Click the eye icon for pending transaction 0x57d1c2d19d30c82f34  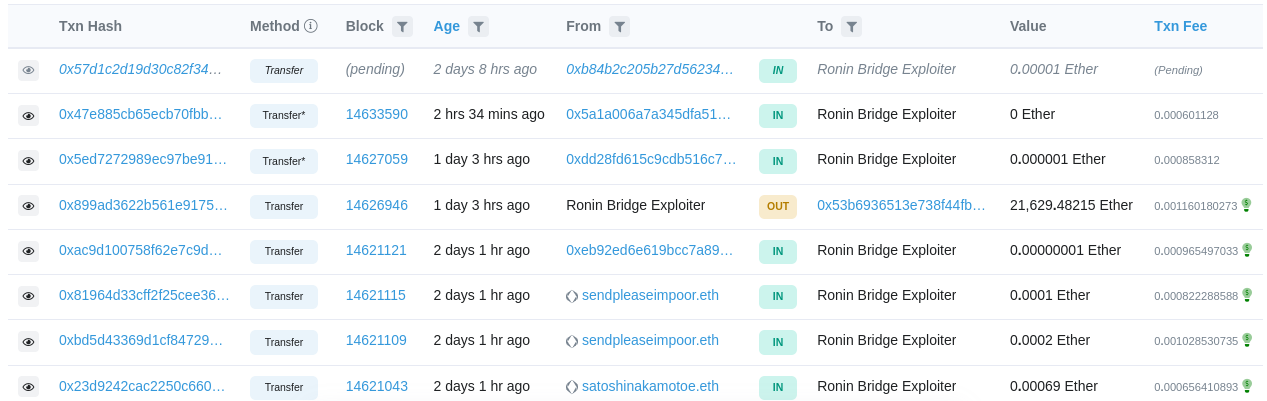click(28, 70)
